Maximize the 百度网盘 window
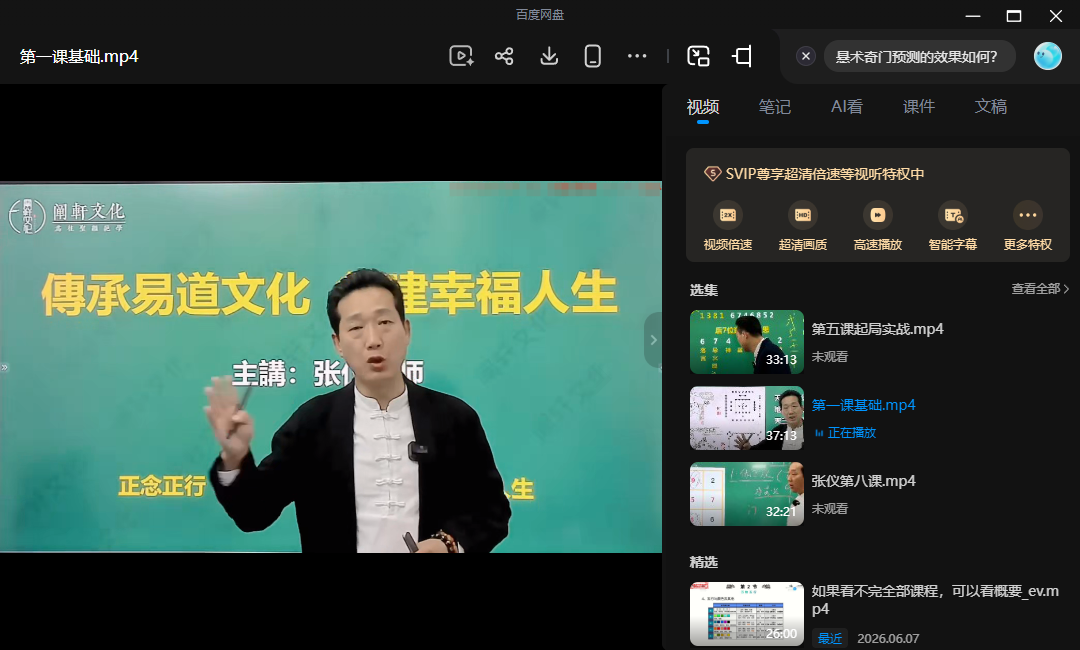Viewport: 1080px width, 650px height. point(1014,15)
